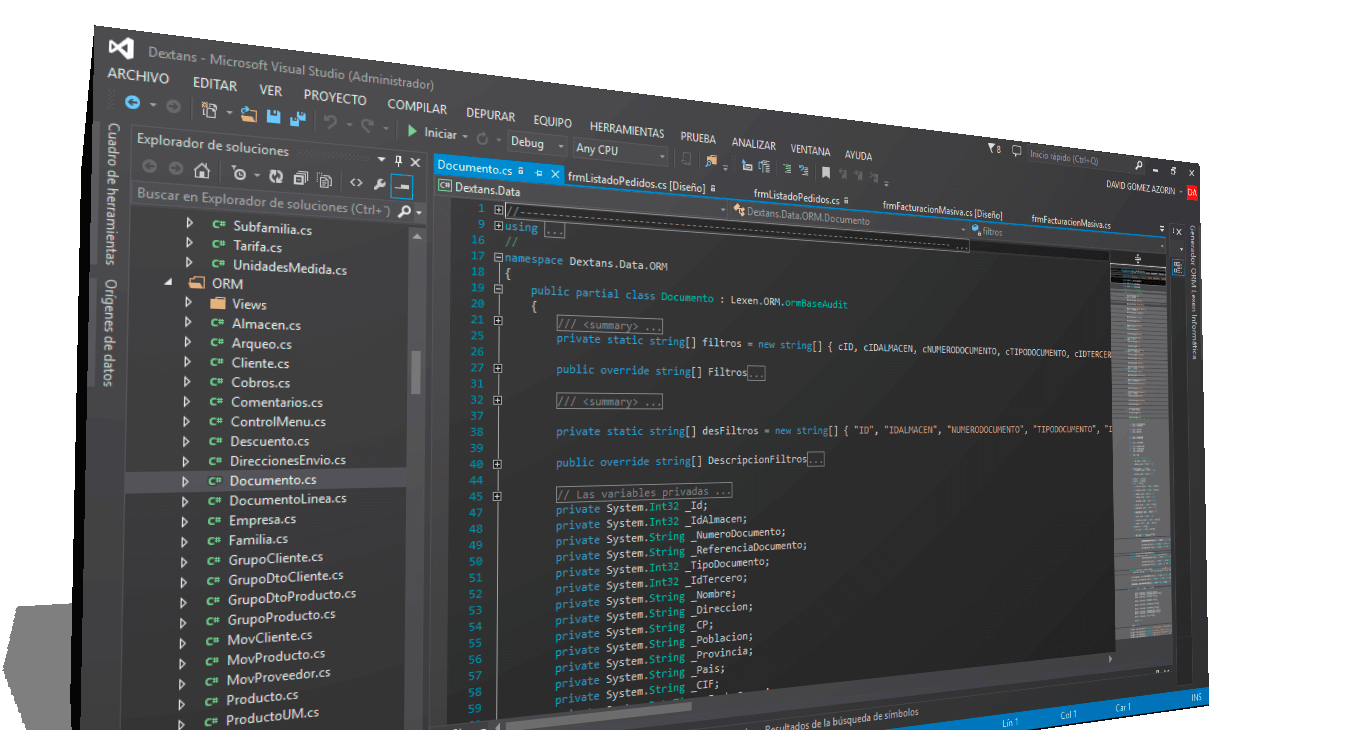Toggle INS insert mode in status bar
The width and height of the screenshot is (1364, 730).
(1195, 697)
